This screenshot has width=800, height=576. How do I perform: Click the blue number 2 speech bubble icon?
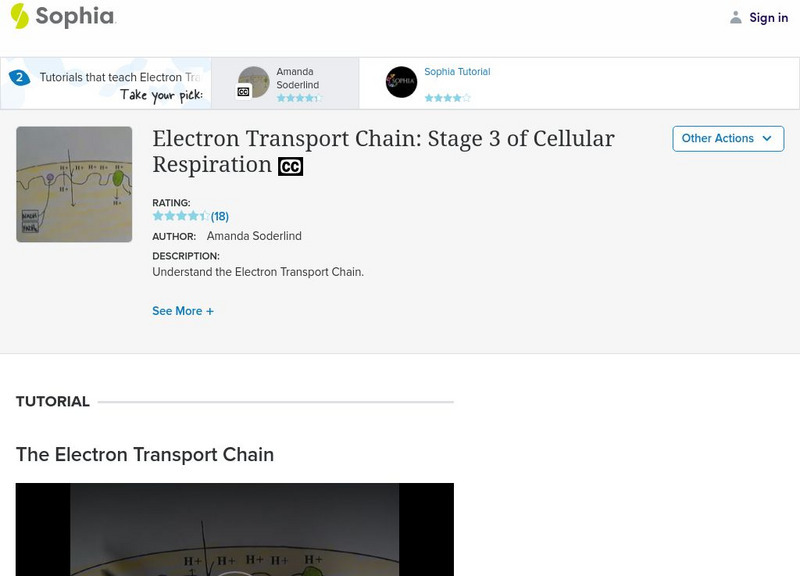click(18, 77)
